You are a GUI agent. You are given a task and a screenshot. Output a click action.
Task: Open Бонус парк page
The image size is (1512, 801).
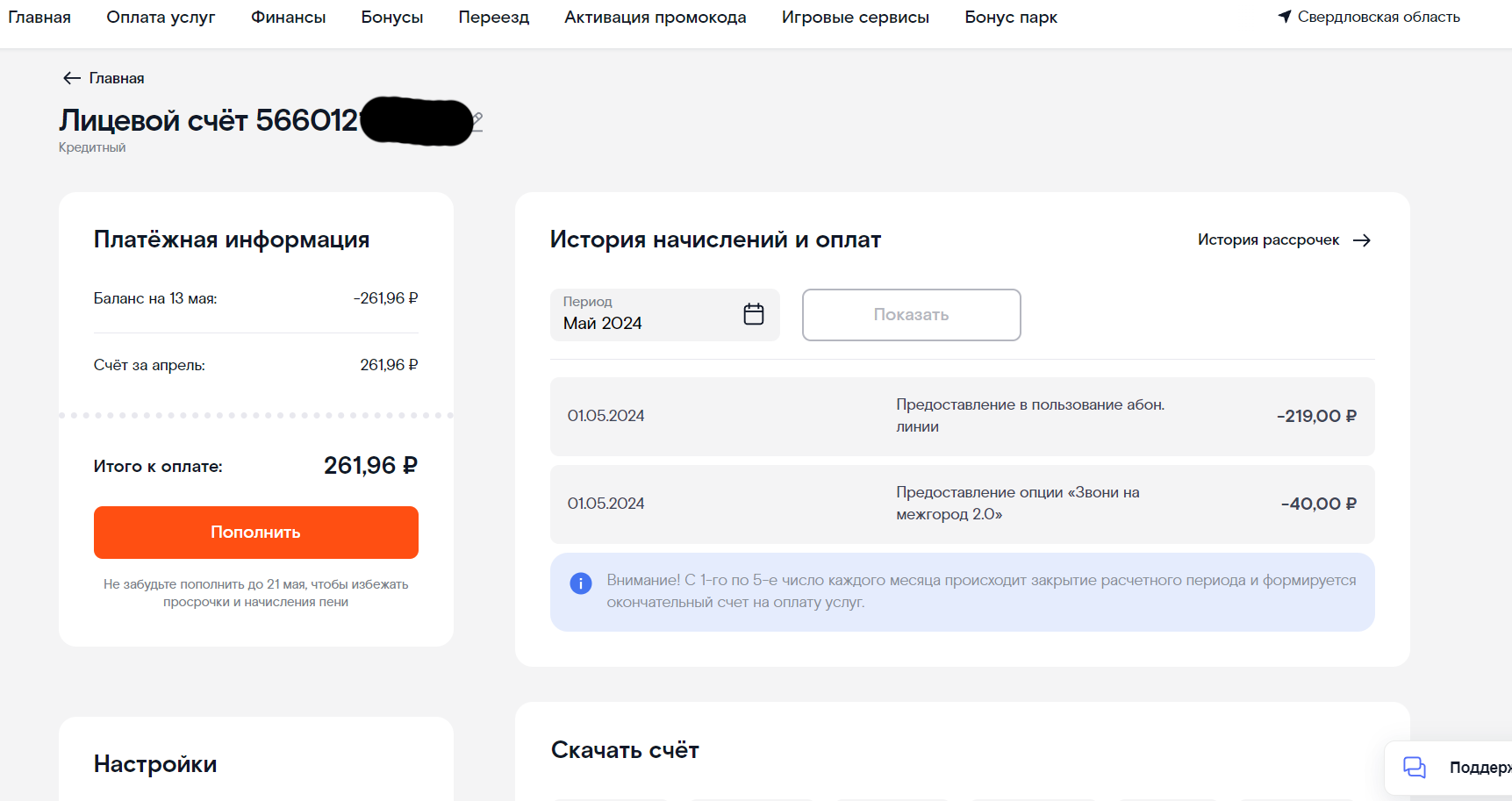1011,17
